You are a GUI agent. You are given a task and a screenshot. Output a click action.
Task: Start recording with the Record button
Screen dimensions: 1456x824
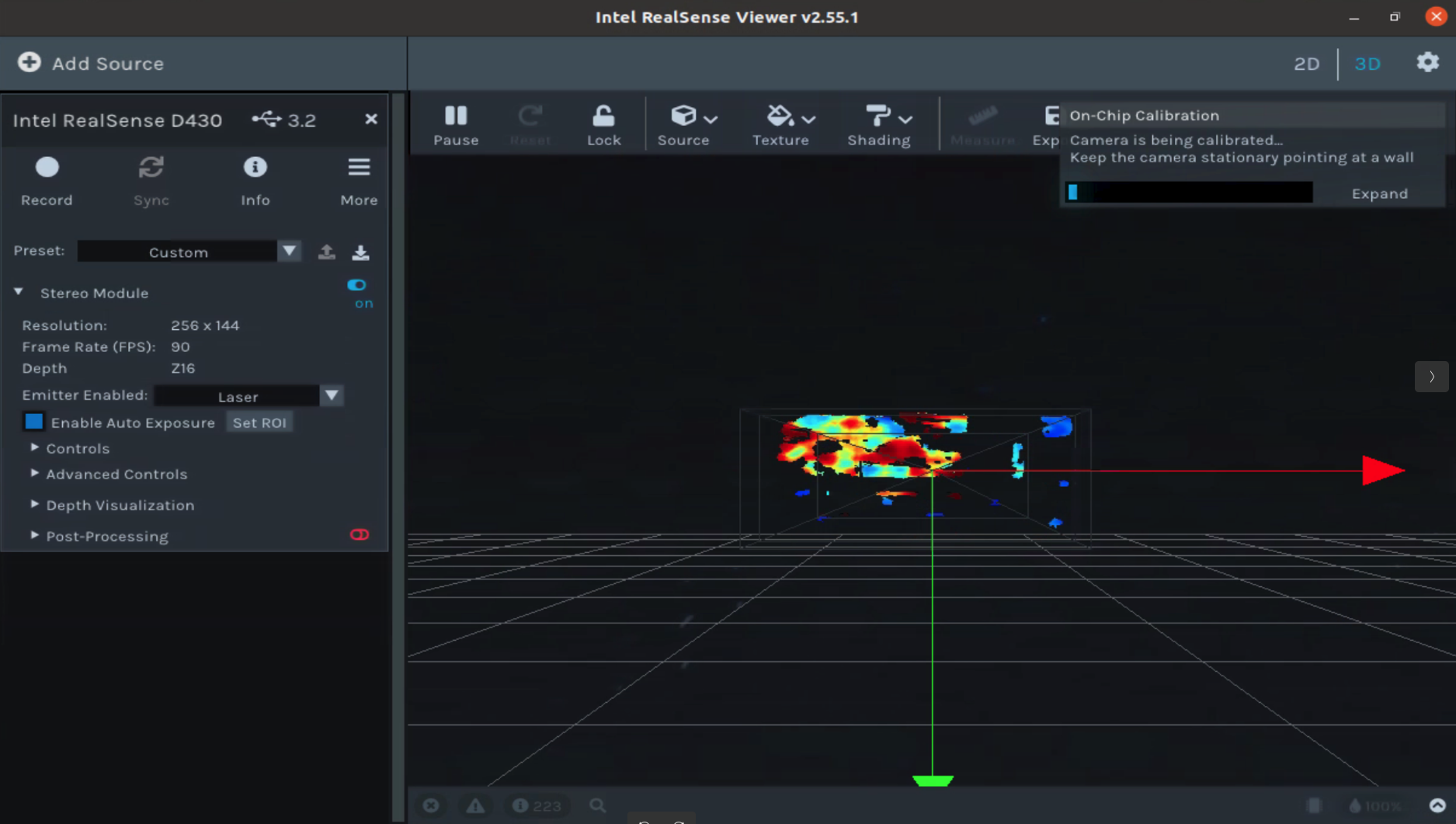(47, 181)
